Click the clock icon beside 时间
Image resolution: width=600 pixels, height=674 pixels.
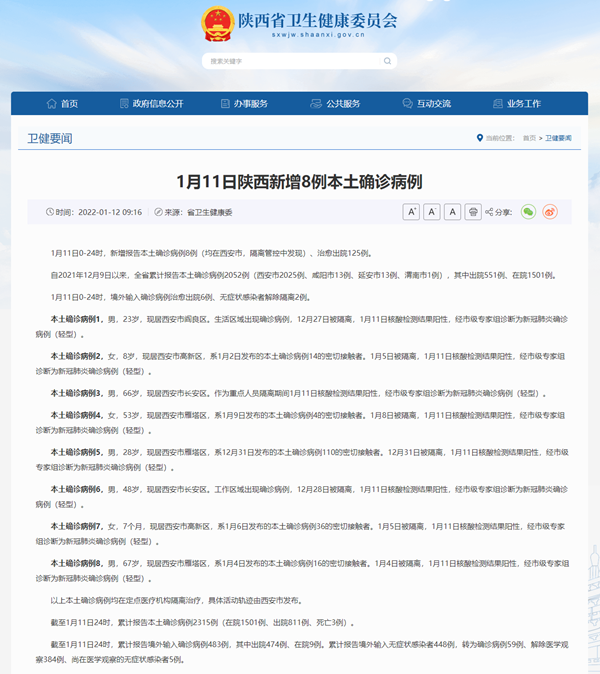50,212
